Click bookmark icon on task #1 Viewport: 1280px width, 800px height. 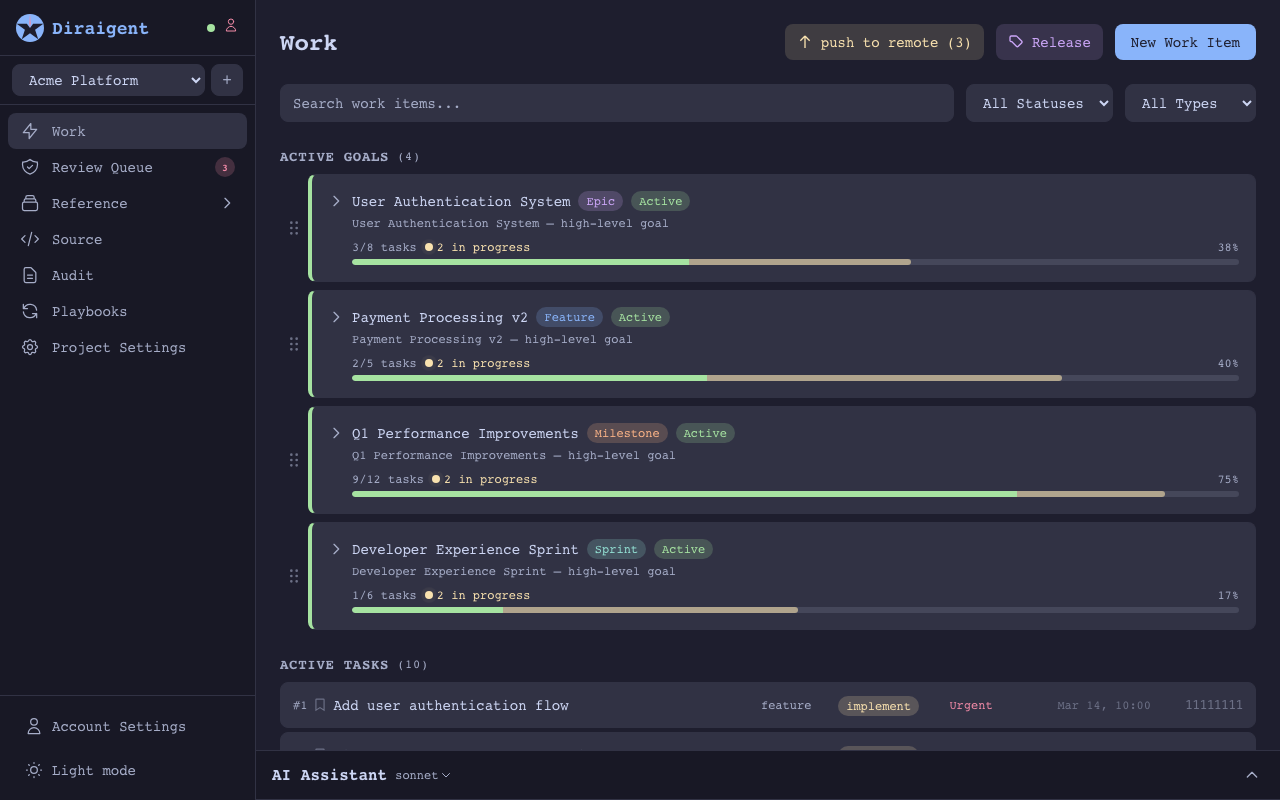pyautogui.click(x=320, y=705)
